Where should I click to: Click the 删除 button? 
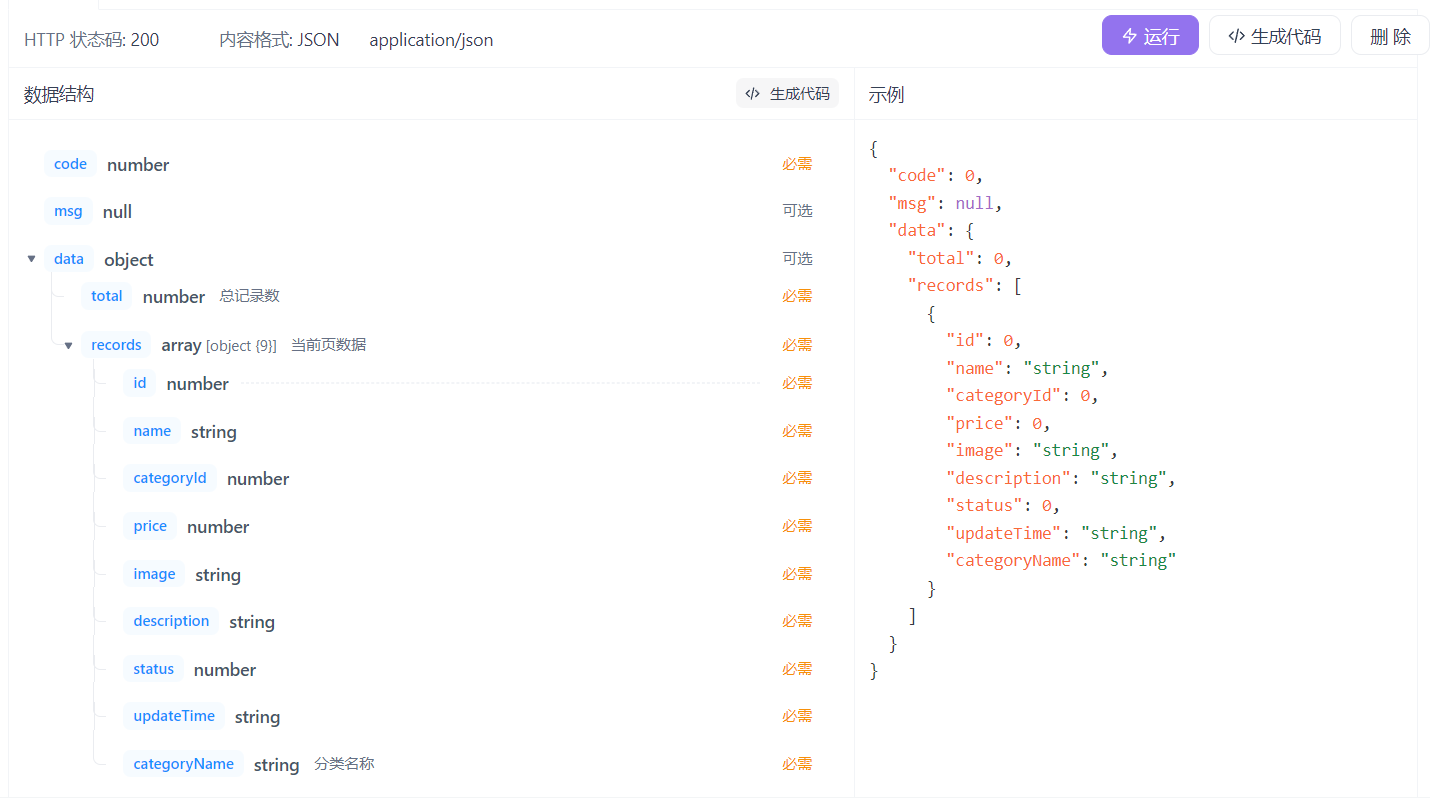point(1390,36)
